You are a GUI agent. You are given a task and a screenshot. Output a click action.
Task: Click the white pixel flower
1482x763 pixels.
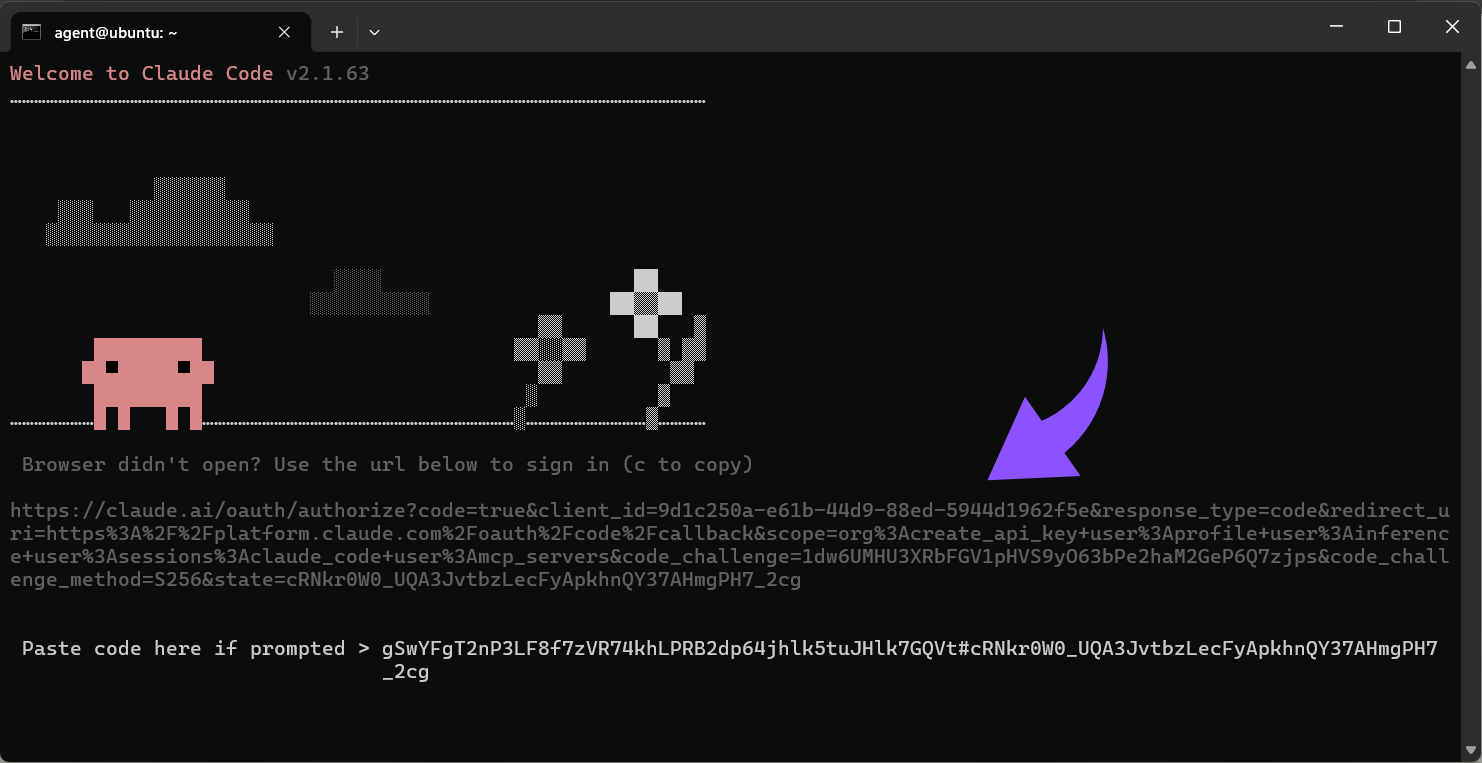pyautogui.click(x=646, y=302)
